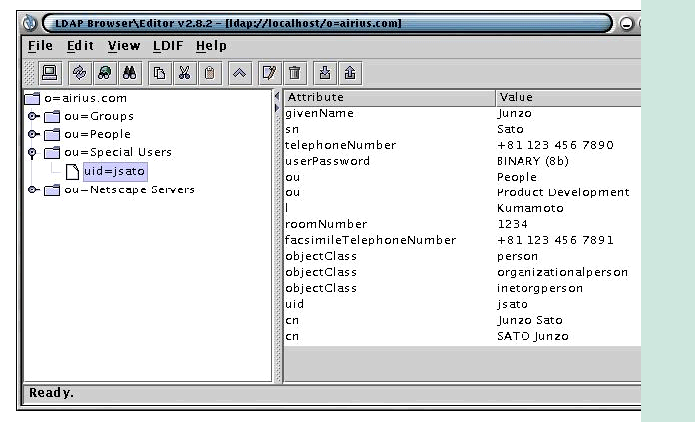The image size is (695, 422).
Task: Click the Import LDIF download icon
Action: tap(325, 73)
